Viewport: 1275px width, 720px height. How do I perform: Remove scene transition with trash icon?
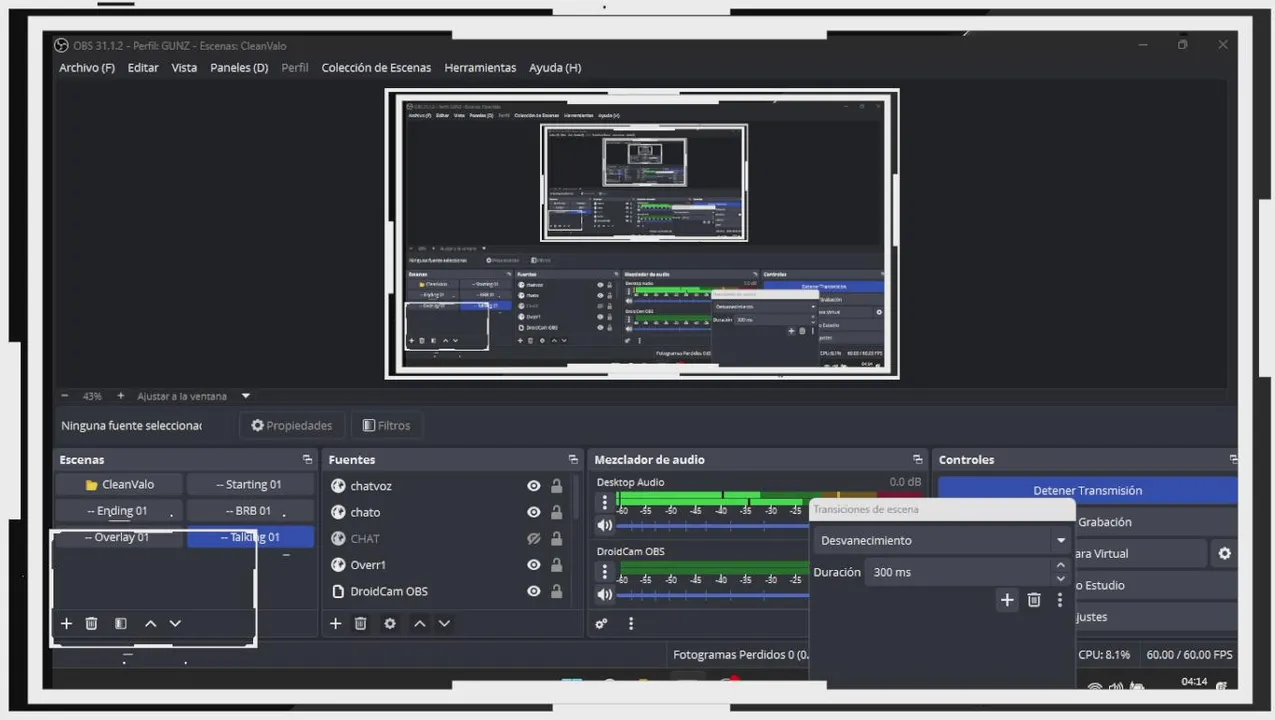1034,600
